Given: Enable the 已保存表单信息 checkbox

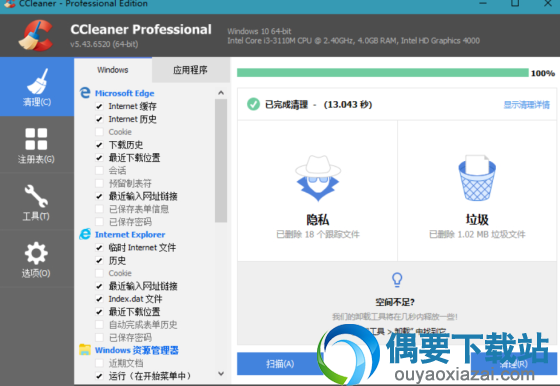Looking at the screenshot, I should 99,209.
